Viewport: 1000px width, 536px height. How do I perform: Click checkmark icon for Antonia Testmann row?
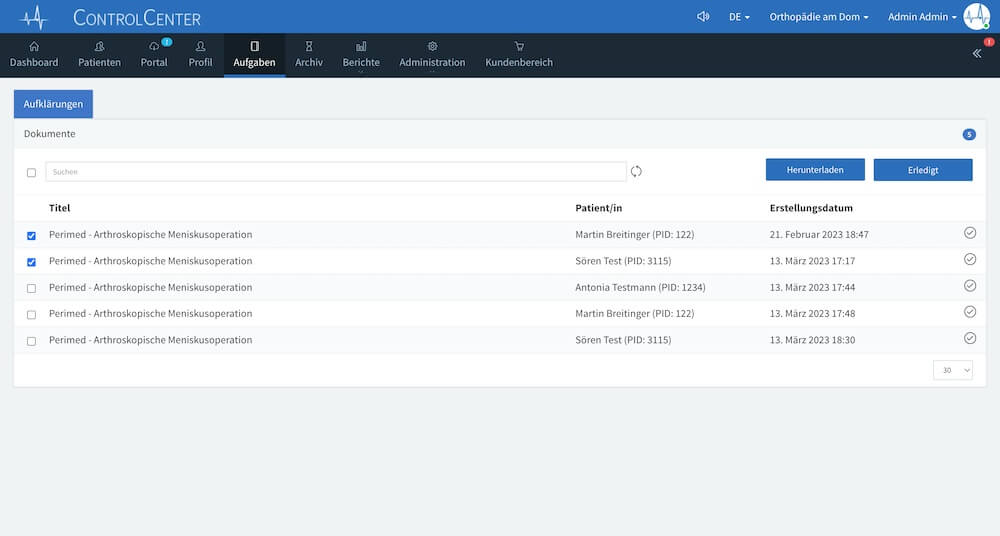click(969, 286)
